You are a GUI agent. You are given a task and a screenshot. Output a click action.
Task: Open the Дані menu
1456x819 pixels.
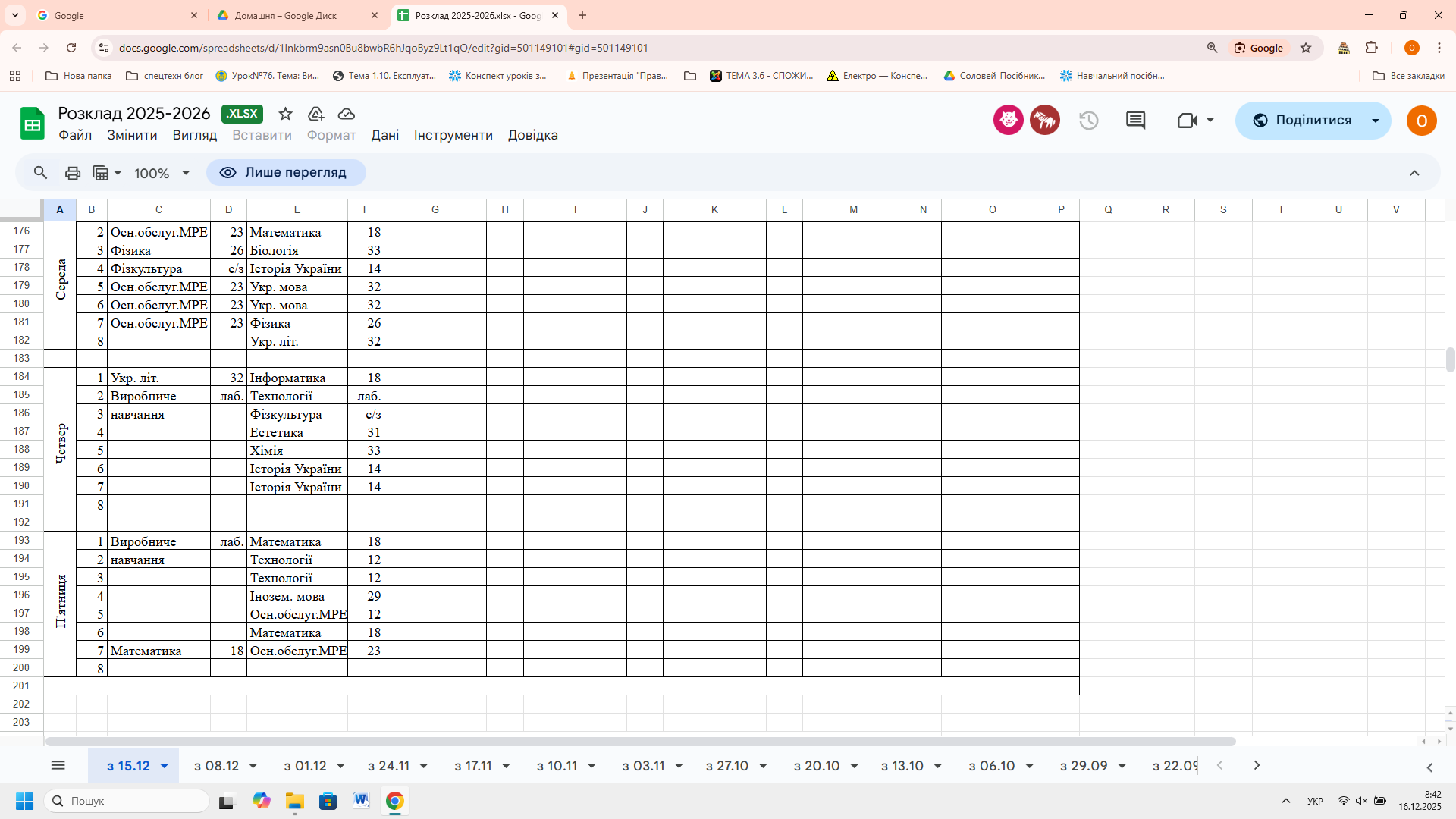(x=384, y=135)
